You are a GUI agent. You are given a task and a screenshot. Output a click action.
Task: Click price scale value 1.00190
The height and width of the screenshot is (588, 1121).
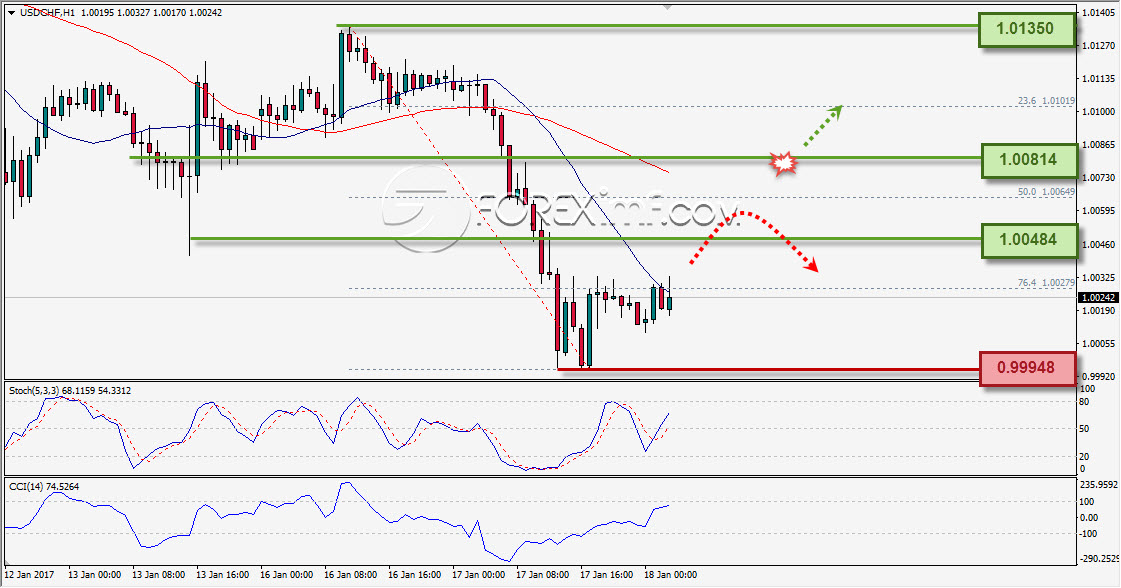(1098, 311)
